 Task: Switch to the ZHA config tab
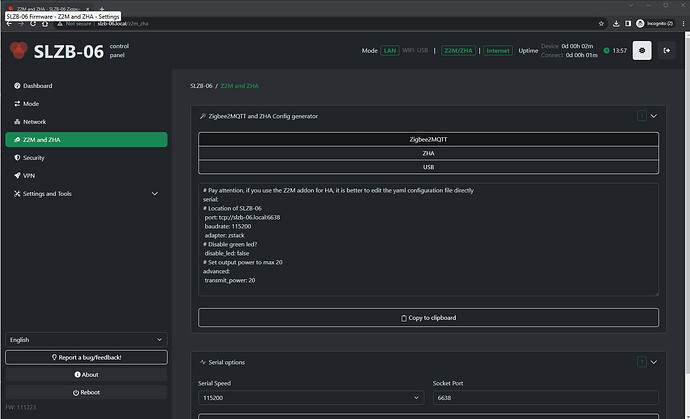pyautogui.click(x=428, y=154)
